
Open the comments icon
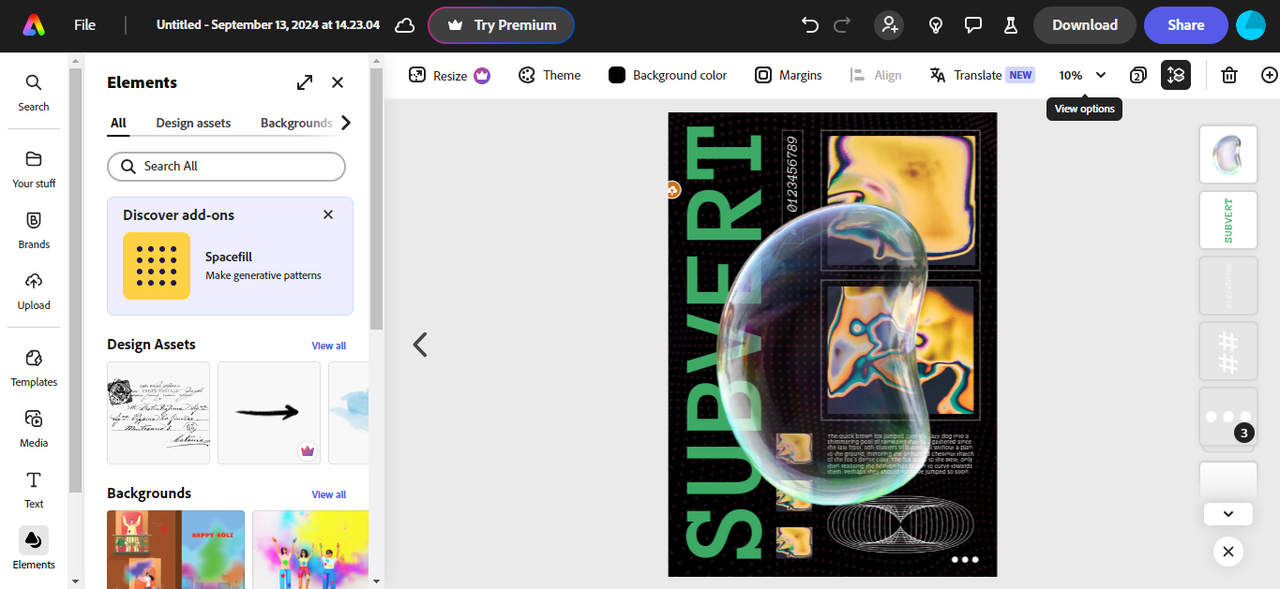(x=973, y=25)
